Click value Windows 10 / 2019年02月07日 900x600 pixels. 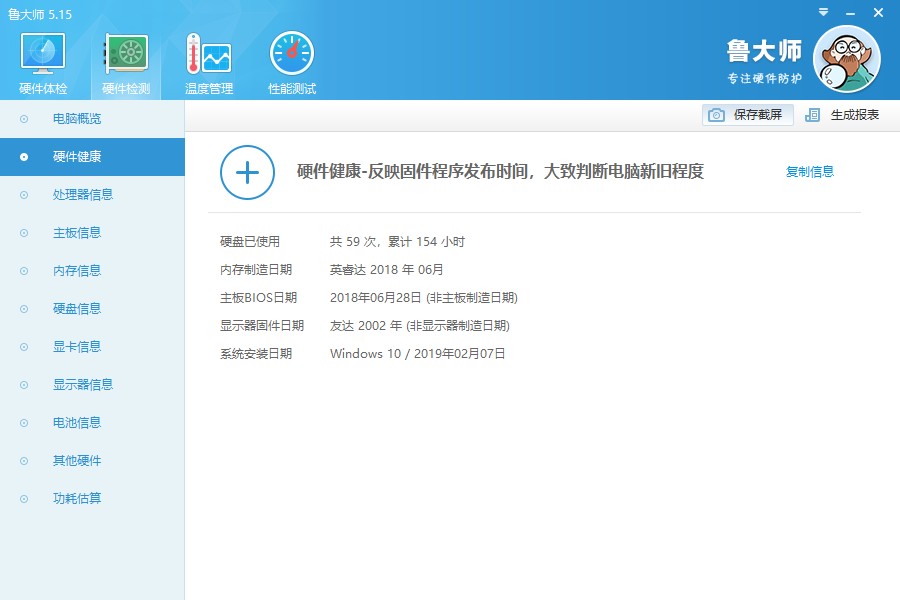417,354
